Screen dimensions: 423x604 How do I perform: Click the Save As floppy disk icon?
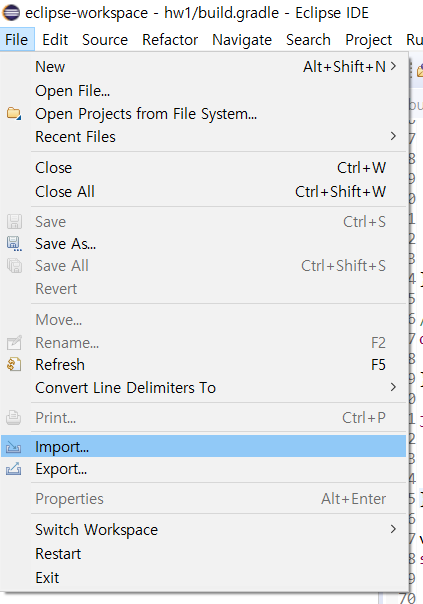14,244
